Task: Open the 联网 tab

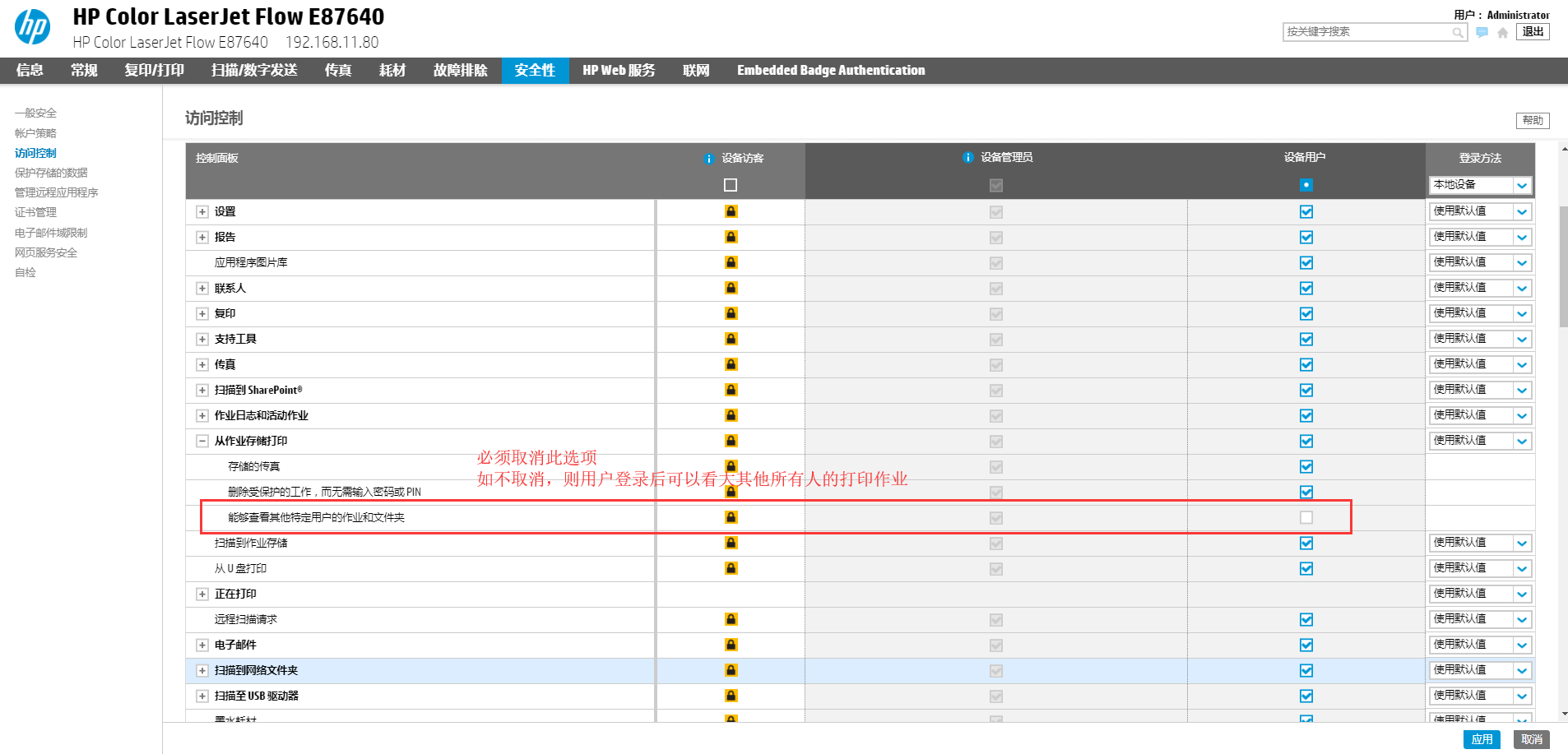Action: point(696,71)
